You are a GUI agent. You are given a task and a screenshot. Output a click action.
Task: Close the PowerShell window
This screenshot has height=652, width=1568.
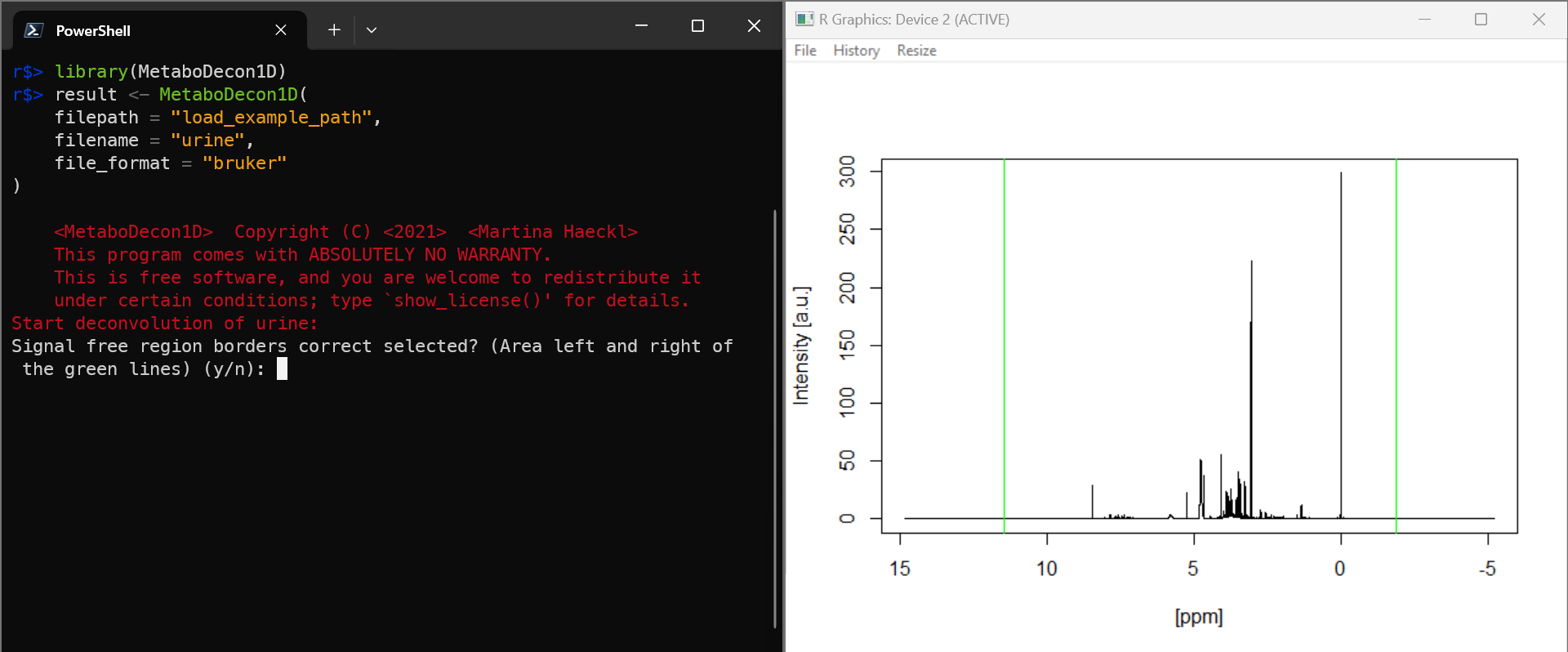pos(754,26)
